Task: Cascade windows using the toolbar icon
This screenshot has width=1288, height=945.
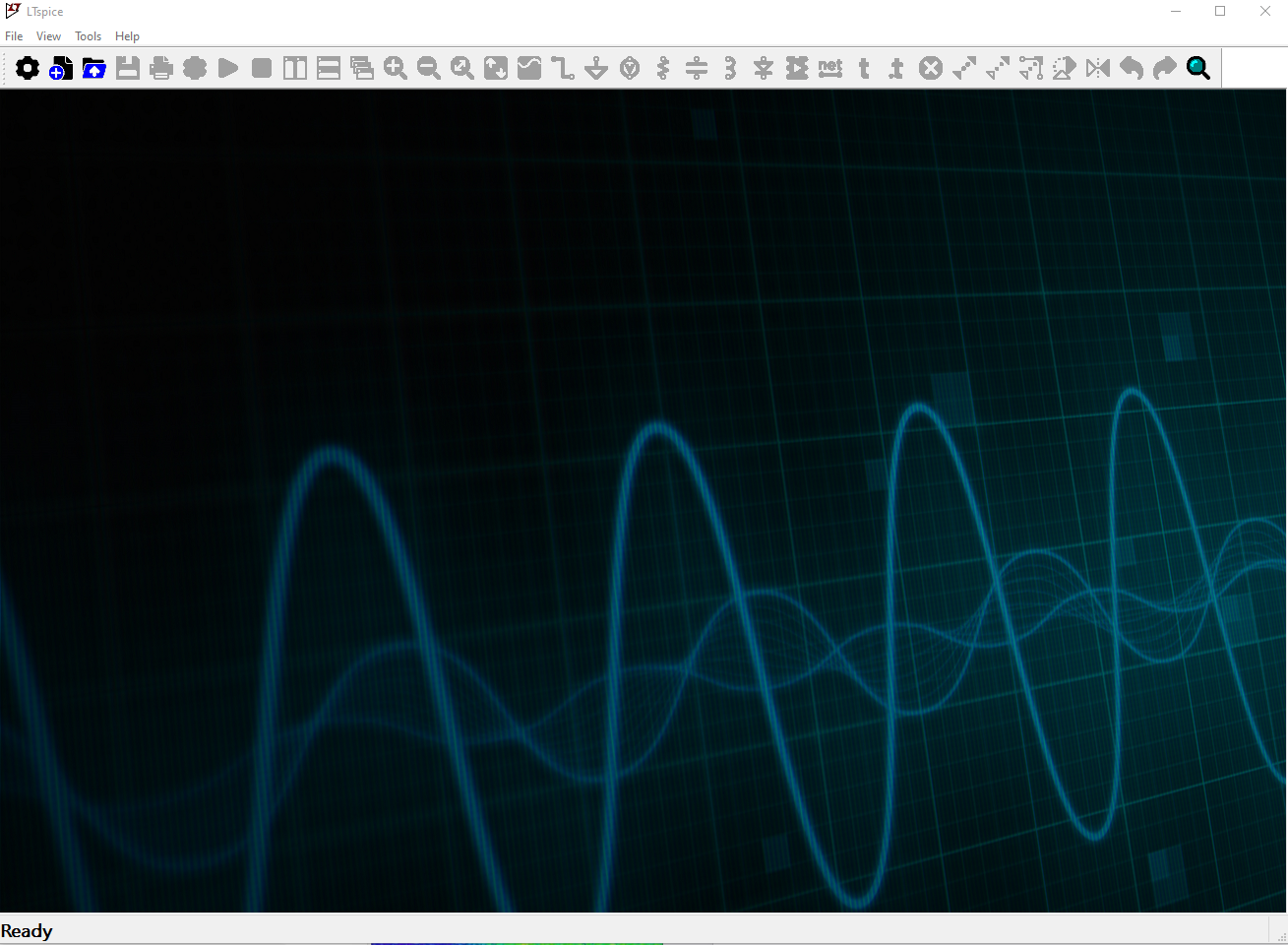Action: tap(362, 68)
